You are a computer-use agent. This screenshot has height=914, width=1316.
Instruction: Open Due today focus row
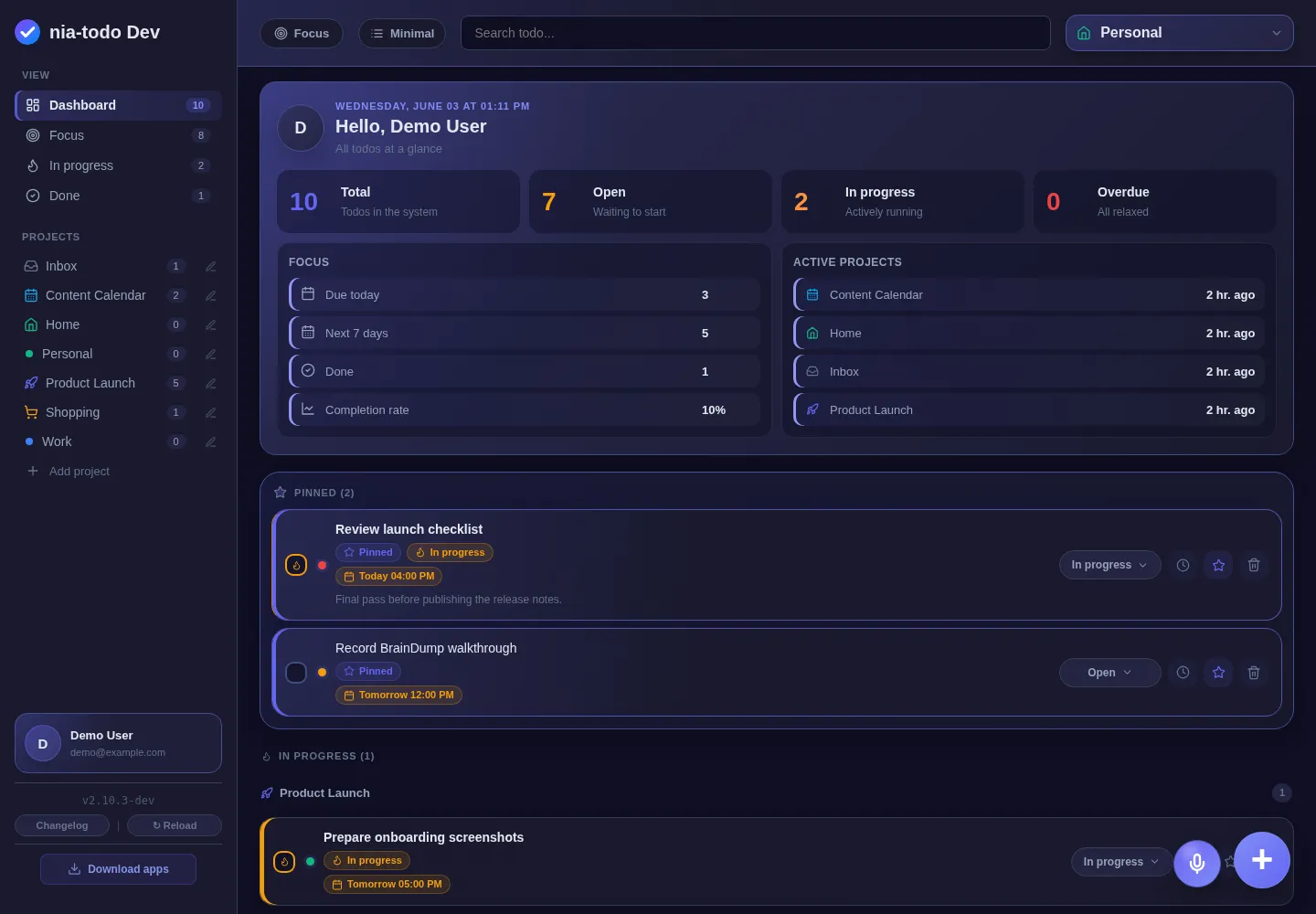(525, 294)
